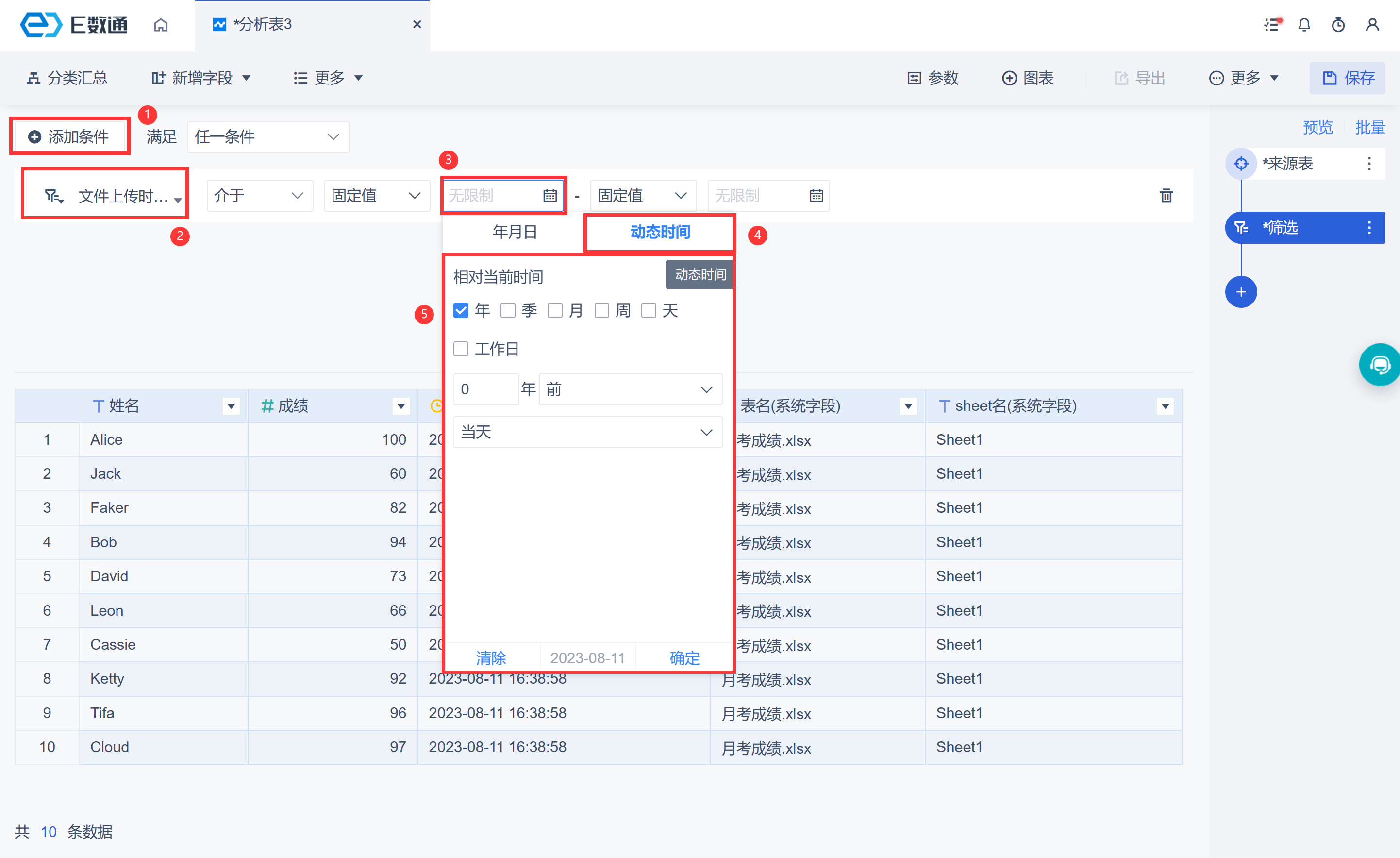Expand the 当天 dropdown
This screenshot has width=1400, height=858.
coord(587,433)
